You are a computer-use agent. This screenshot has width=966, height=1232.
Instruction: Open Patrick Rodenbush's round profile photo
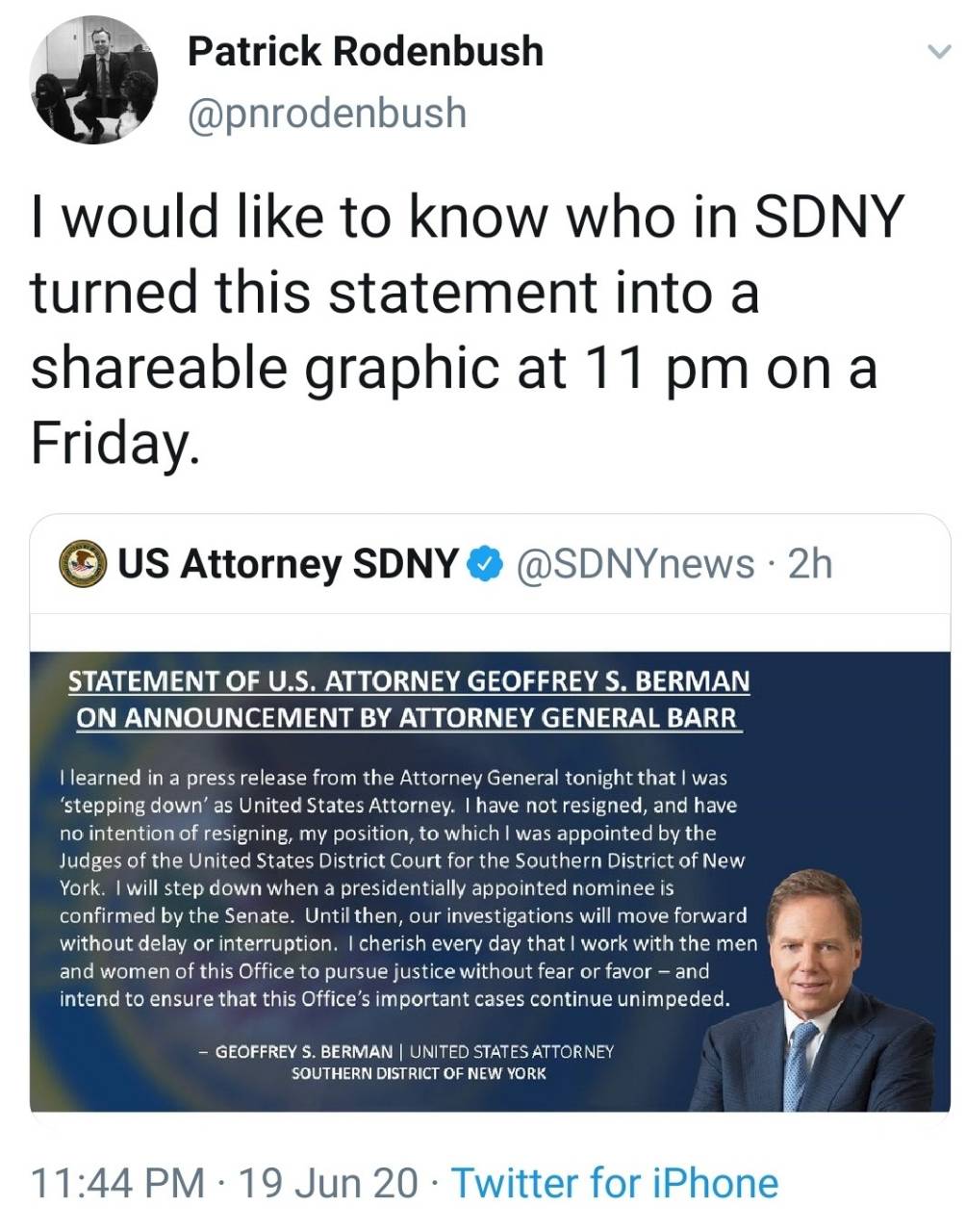tap(93, 80)
